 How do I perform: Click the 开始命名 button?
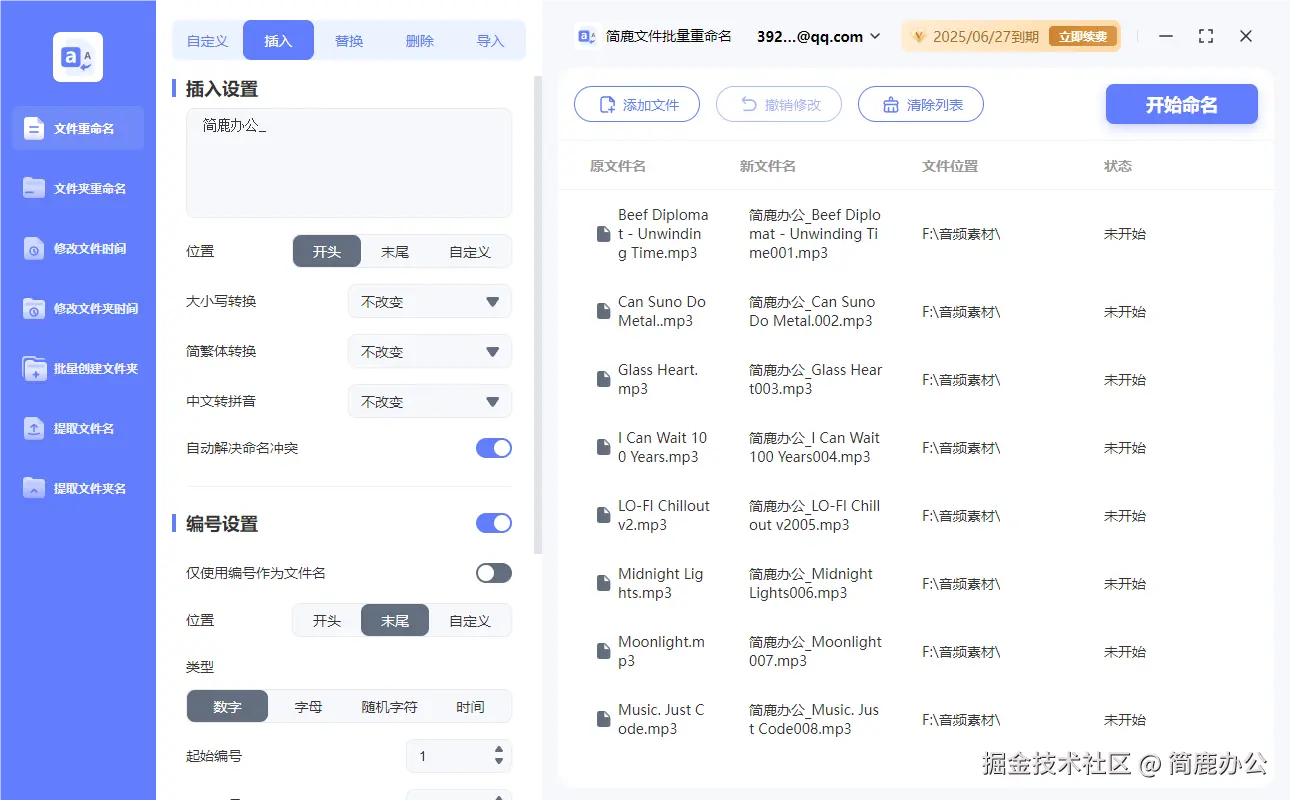tap(1181, 104)
